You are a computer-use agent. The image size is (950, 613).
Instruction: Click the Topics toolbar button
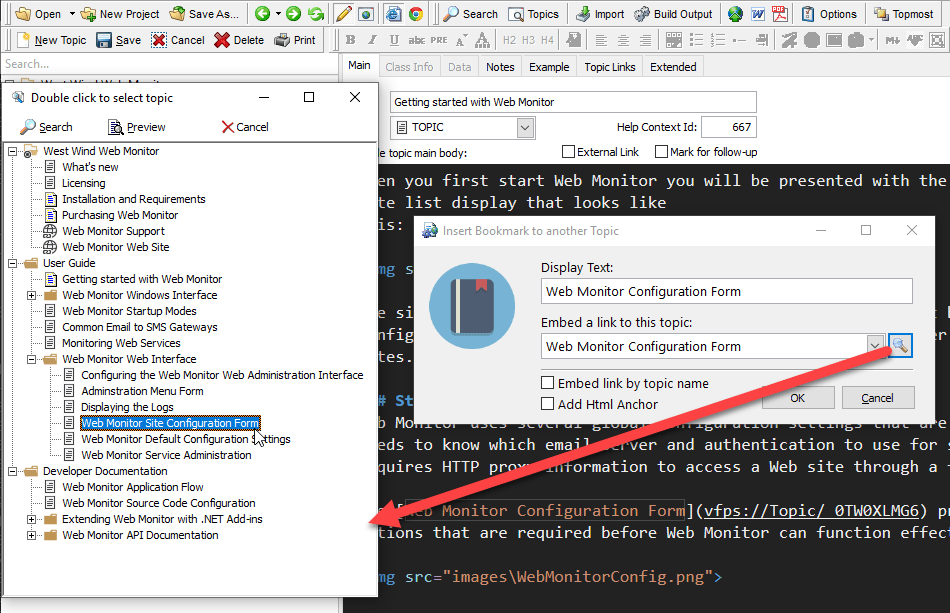click(x=534, y=14)
